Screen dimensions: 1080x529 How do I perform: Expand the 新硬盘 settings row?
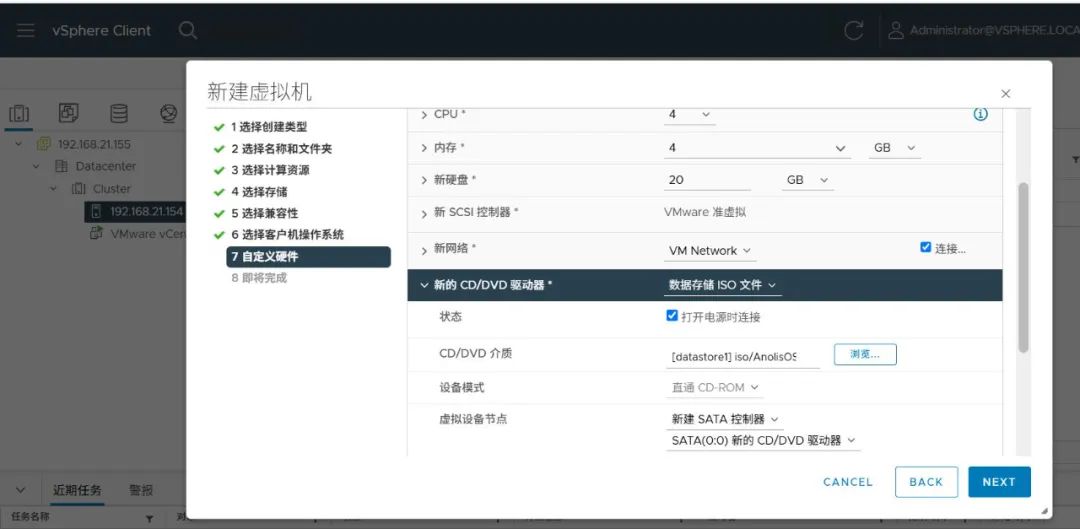424,180
